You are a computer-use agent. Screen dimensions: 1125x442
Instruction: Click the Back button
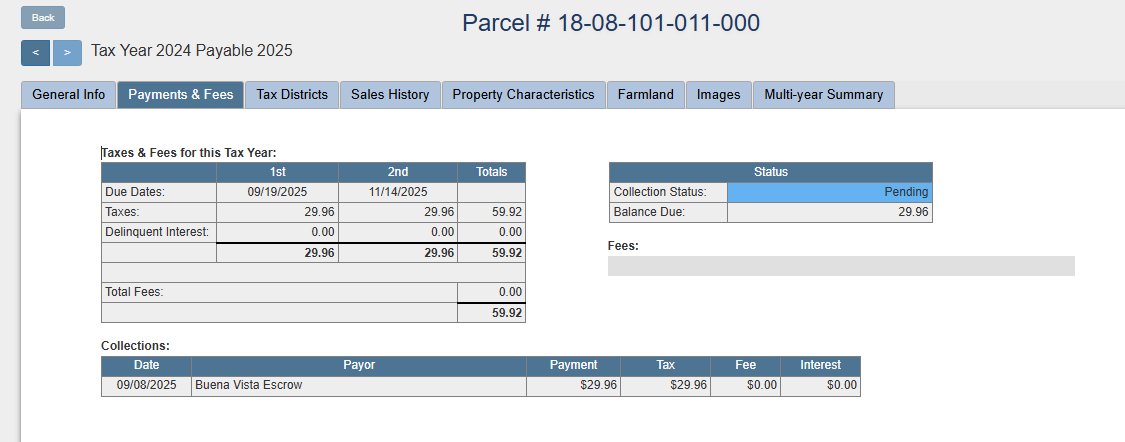(x=43, y=18)
